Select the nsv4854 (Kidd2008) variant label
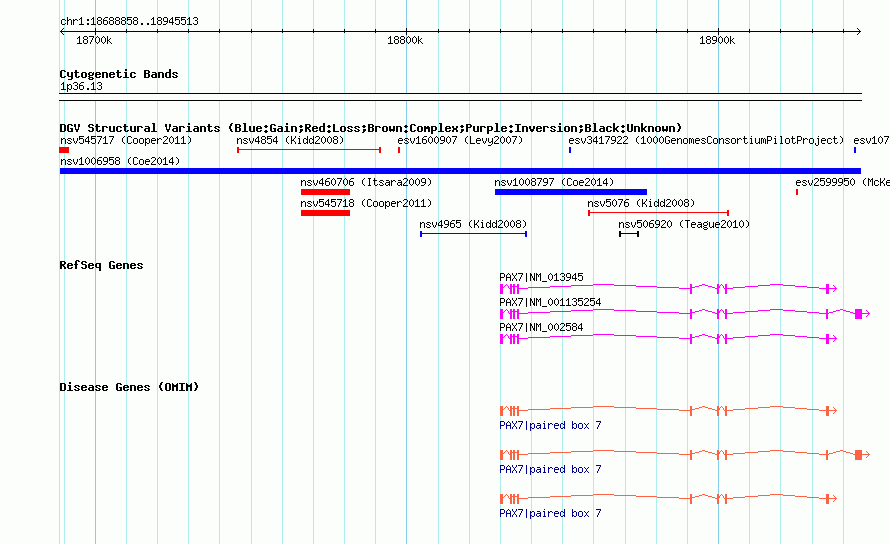Screen dimensions: 890x544 pyautogui.click(x=290, y=140)
